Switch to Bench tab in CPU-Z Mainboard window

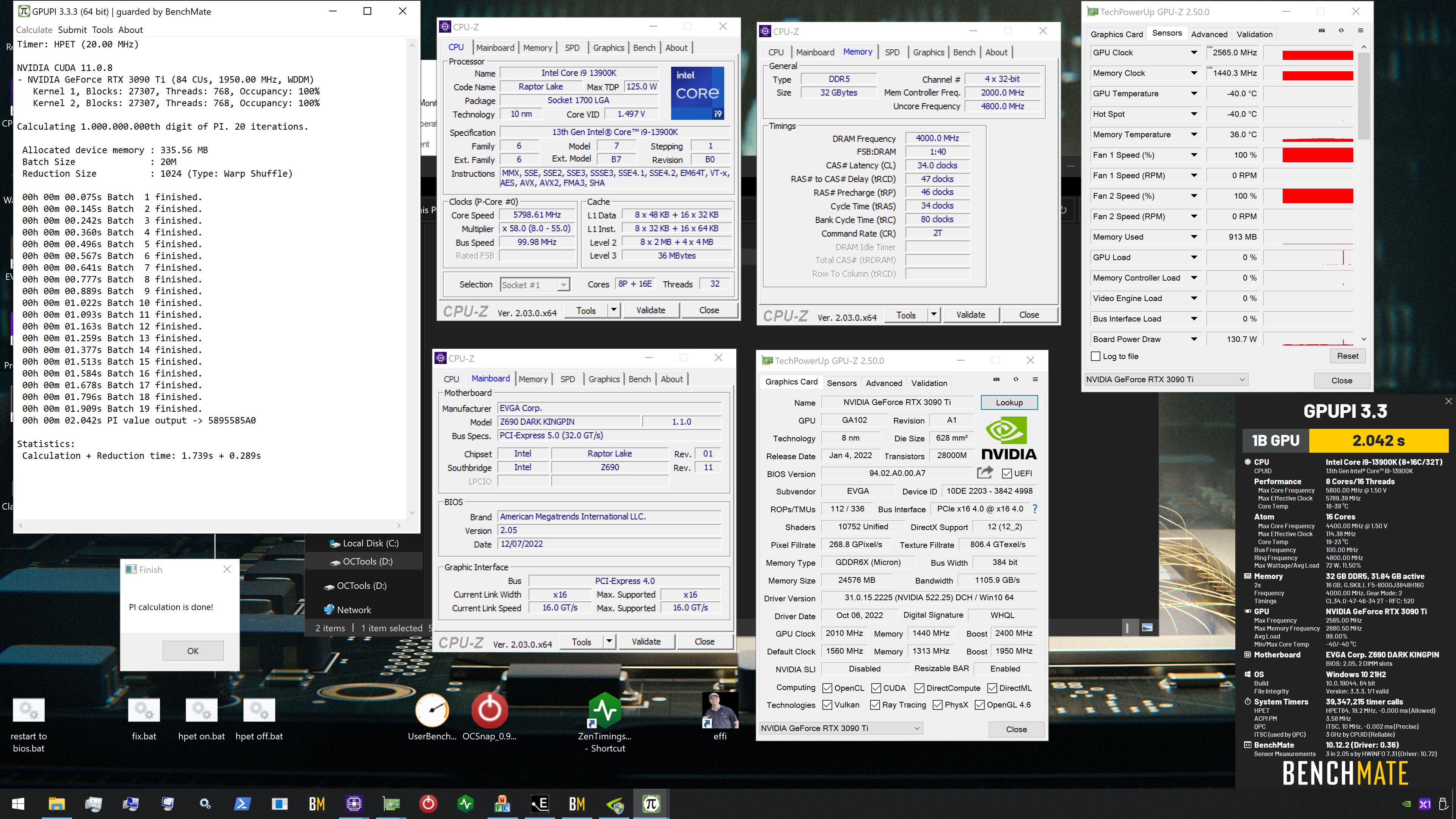639,379
